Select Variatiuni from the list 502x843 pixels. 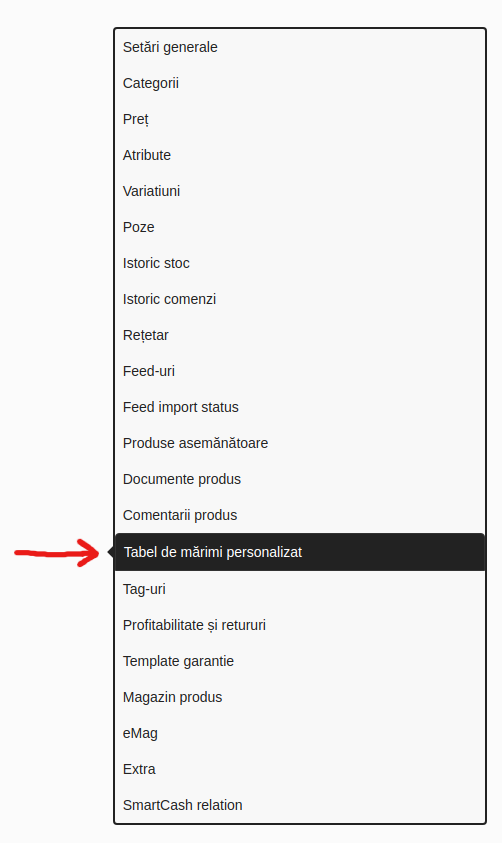pyautogui.click(x=299, y=191)
